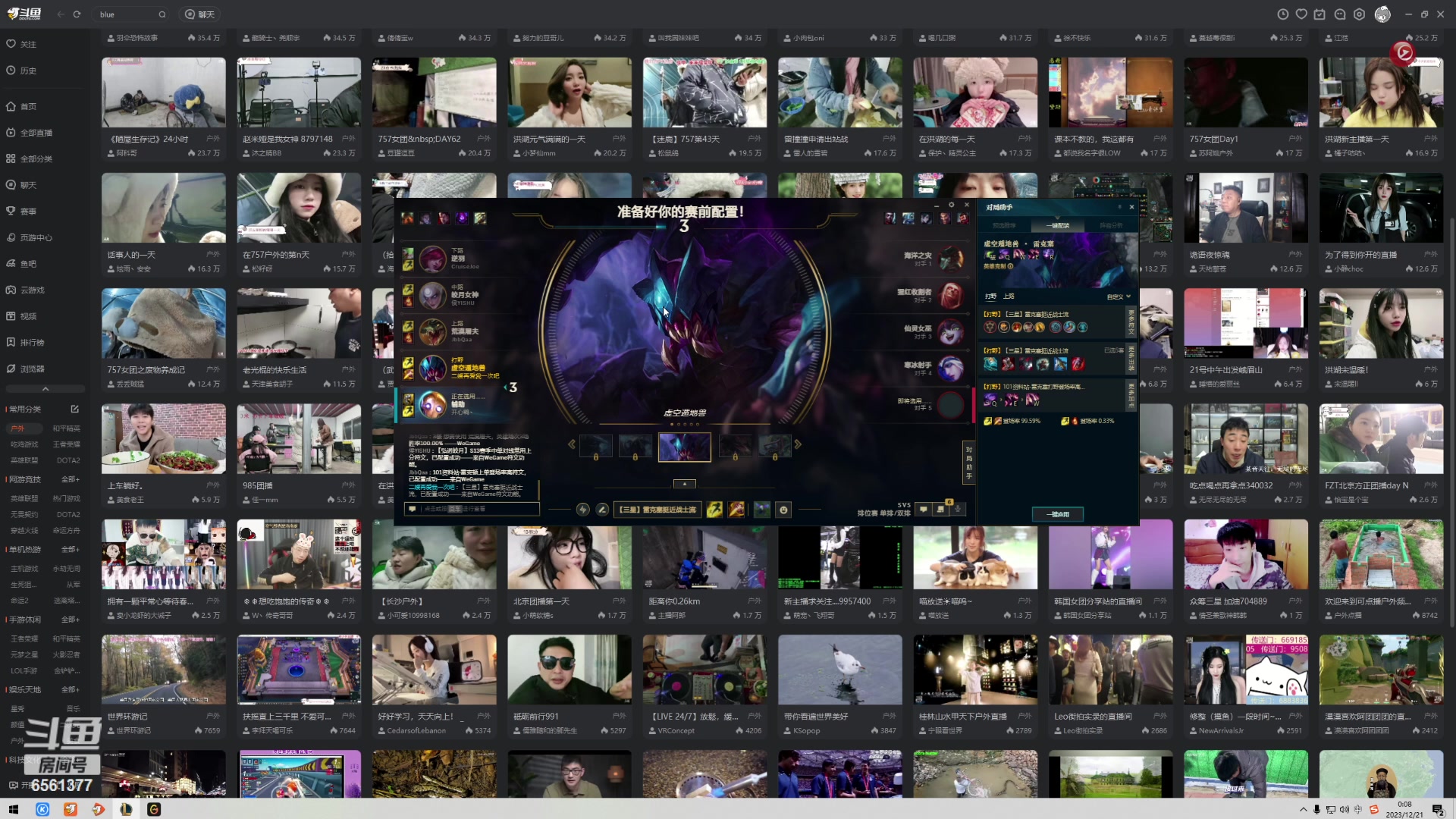Open the lightning quick-rune icon

pos(582,510)
